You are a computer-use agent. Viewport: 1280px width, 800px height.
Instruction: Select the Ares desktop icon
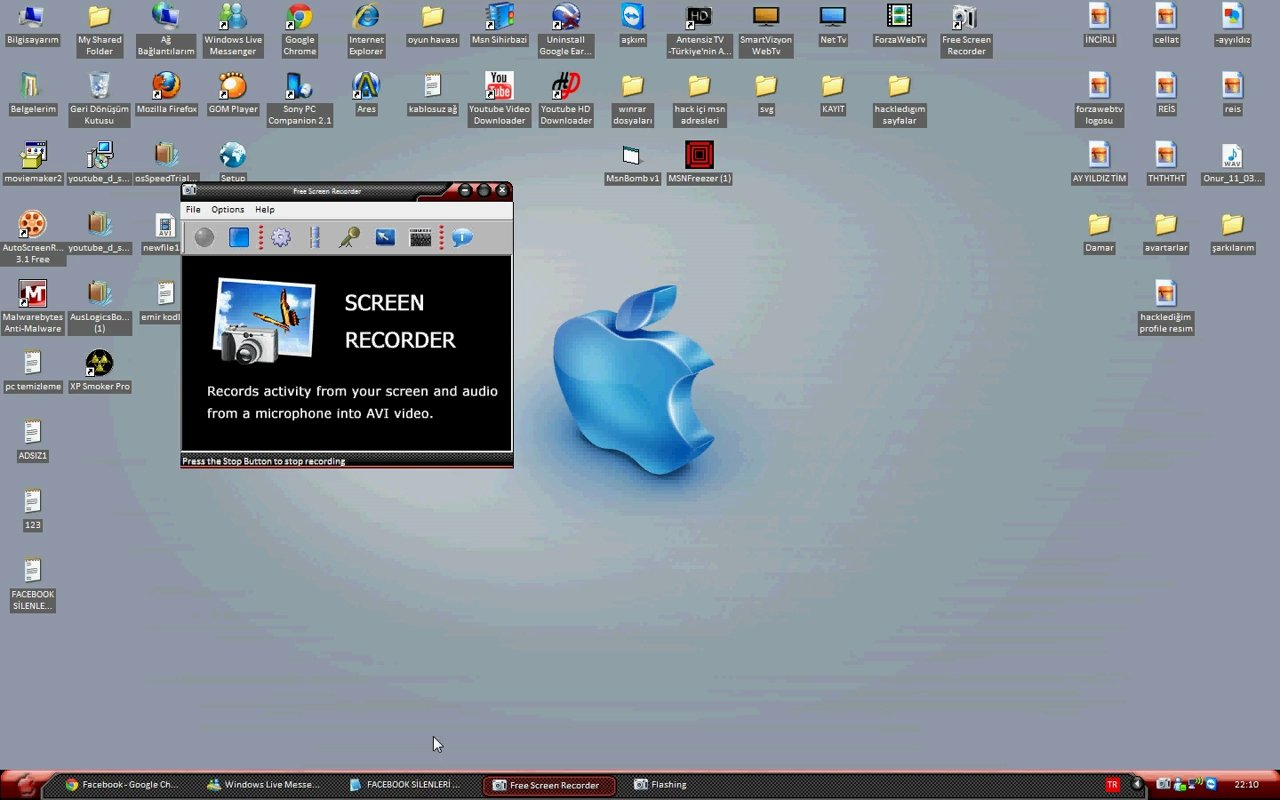(366, 93)
